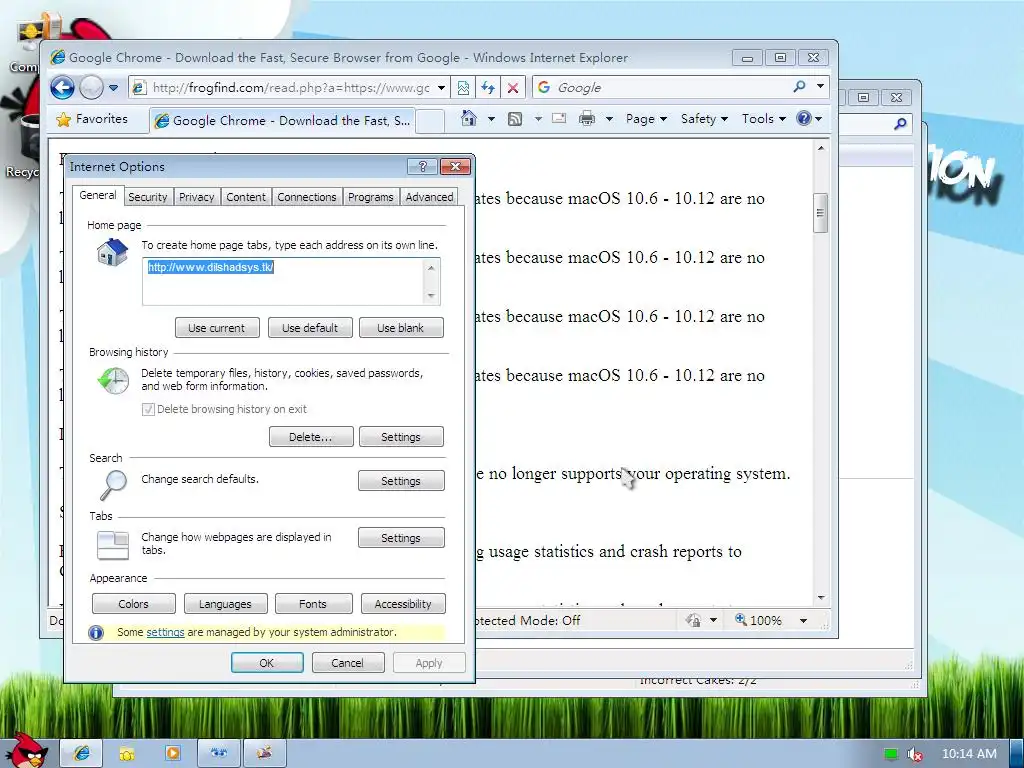Click the Colors button
Screen dimensions: 1024x768
pos(134,604)
